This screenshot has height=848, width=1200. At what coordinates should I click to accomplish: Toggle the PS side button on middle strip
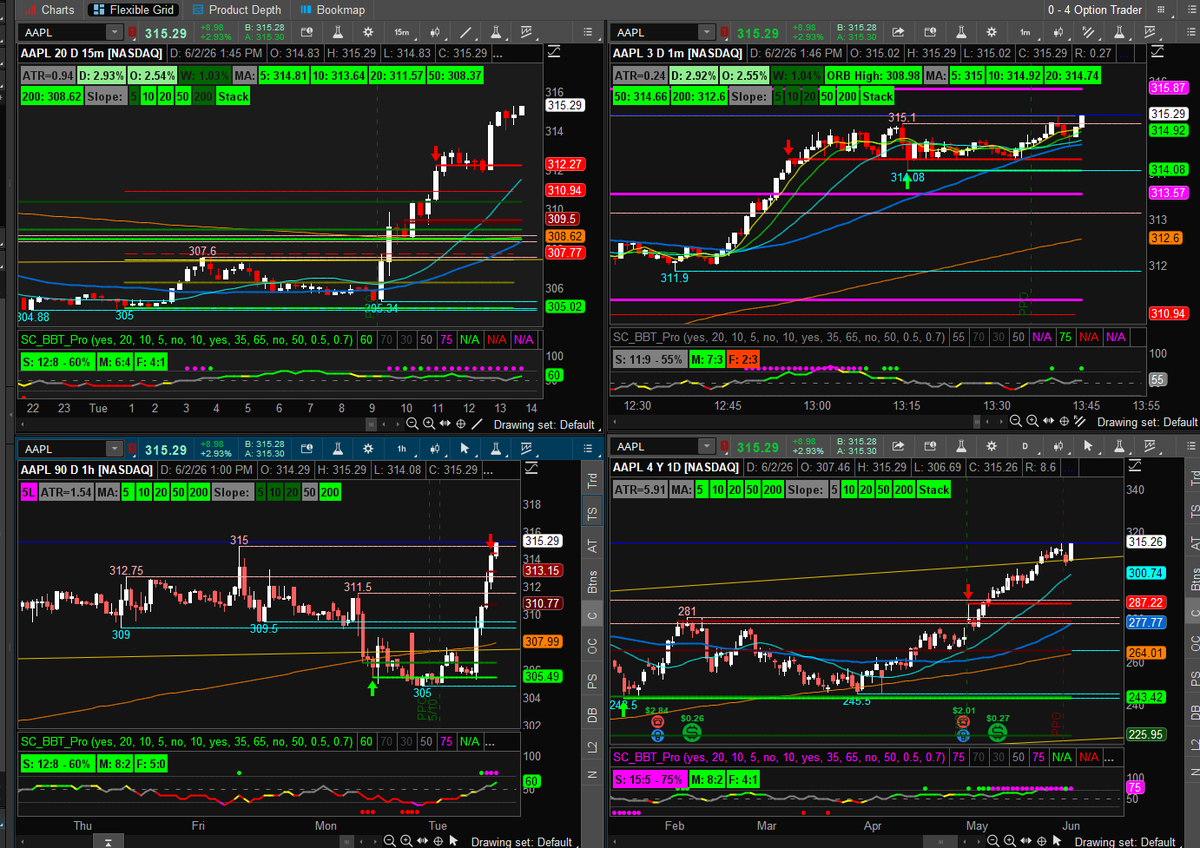tap(592, 679)
